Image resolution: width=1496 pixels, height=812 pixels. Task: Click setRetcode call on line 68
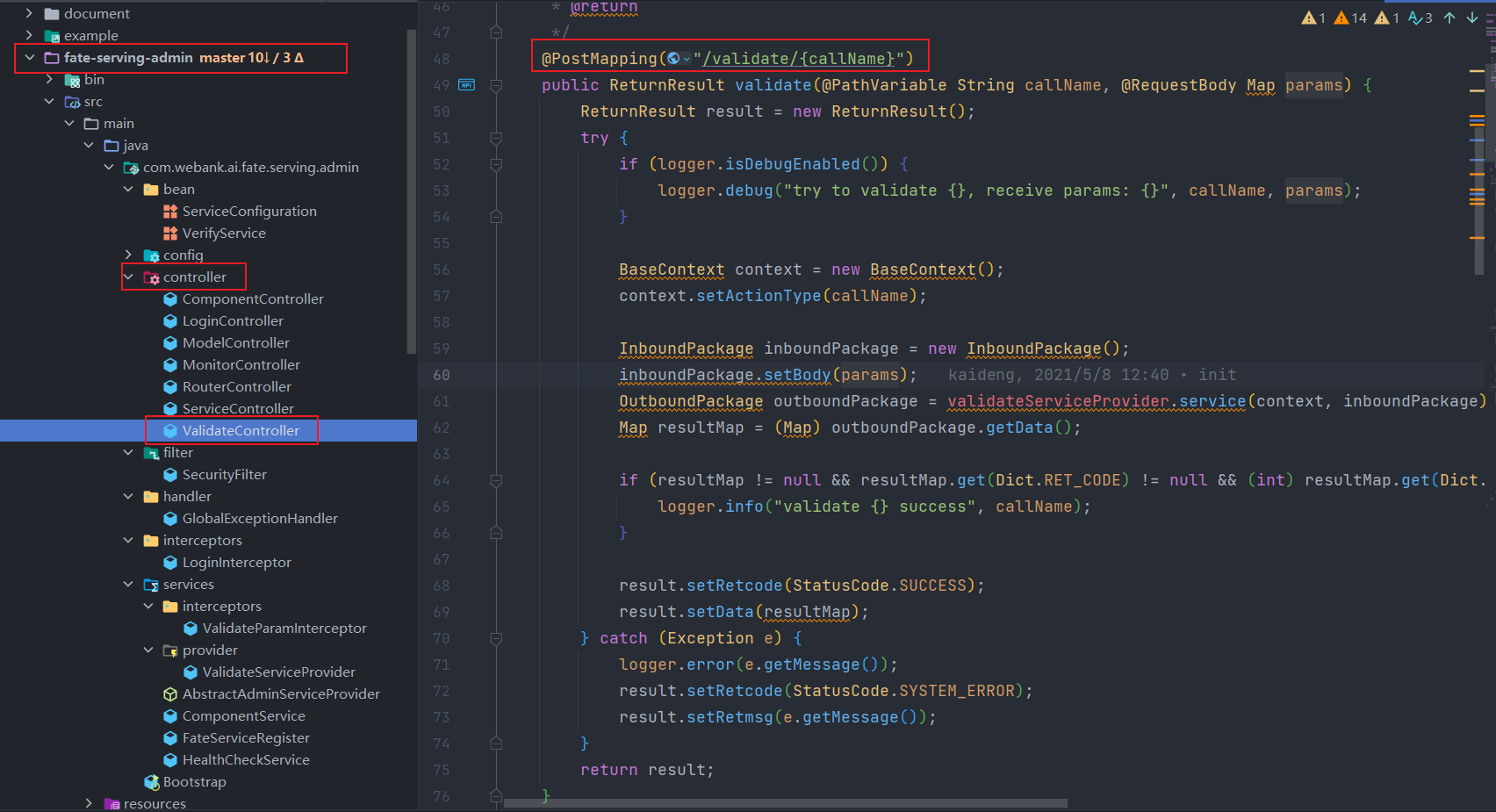click(x=734, y=586)
